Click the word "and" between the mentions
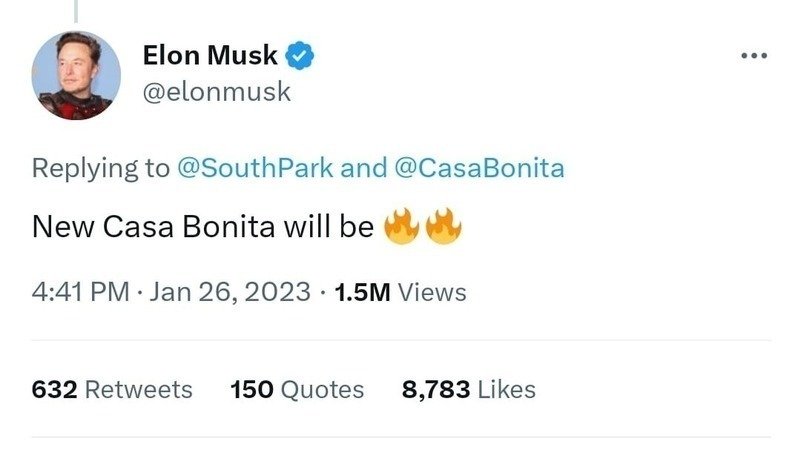Image resolution: width=800 pixels, height=450 pixels. (x=362, y=168)
